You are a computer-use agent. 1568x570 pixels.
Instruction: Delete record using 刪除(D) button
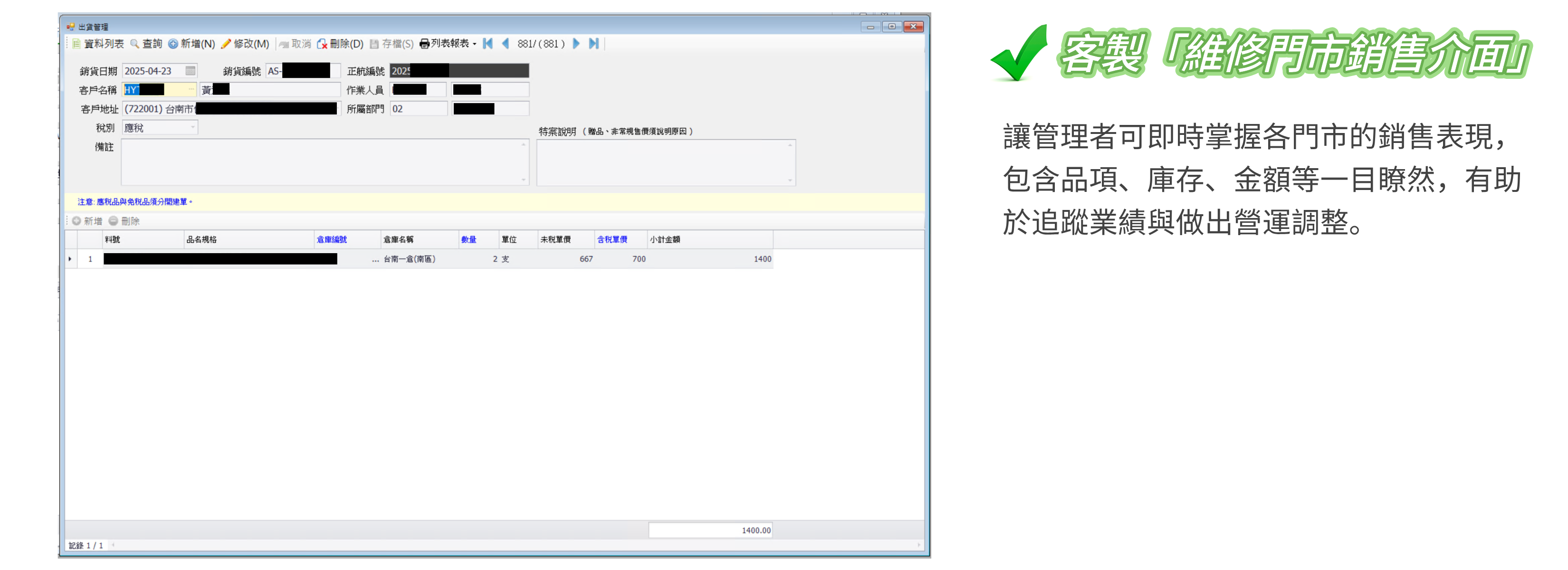340,44
